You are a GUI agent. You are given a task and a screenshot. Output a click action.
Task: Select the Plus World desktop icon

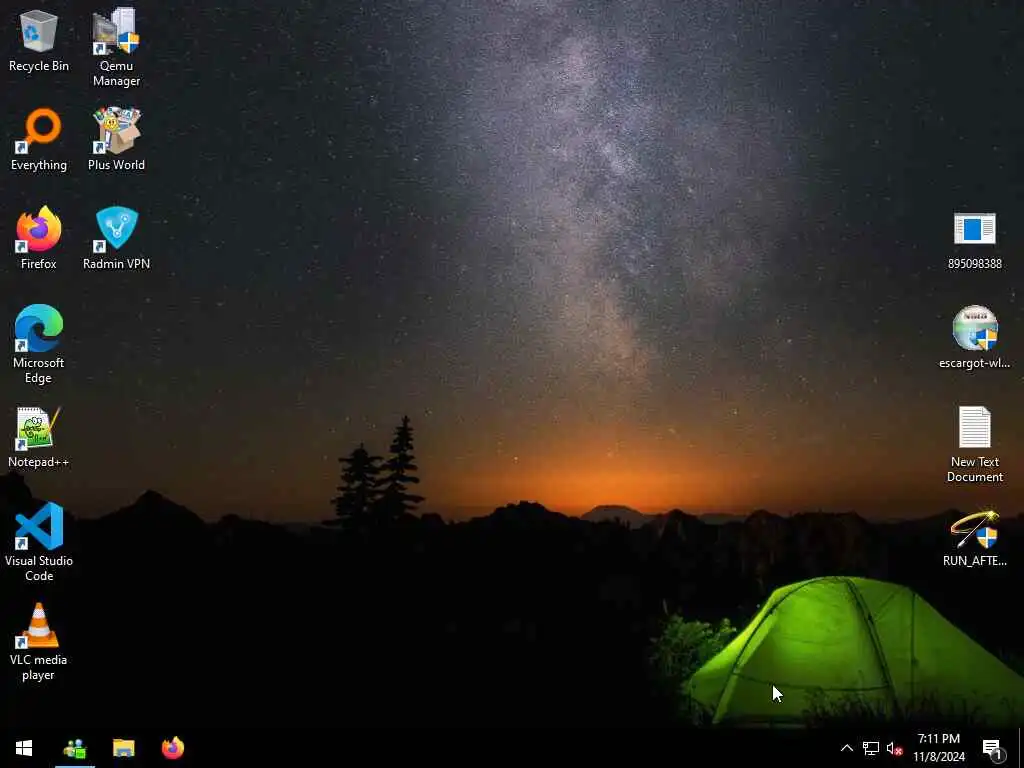pyautogui.click(x=116, y=139)
